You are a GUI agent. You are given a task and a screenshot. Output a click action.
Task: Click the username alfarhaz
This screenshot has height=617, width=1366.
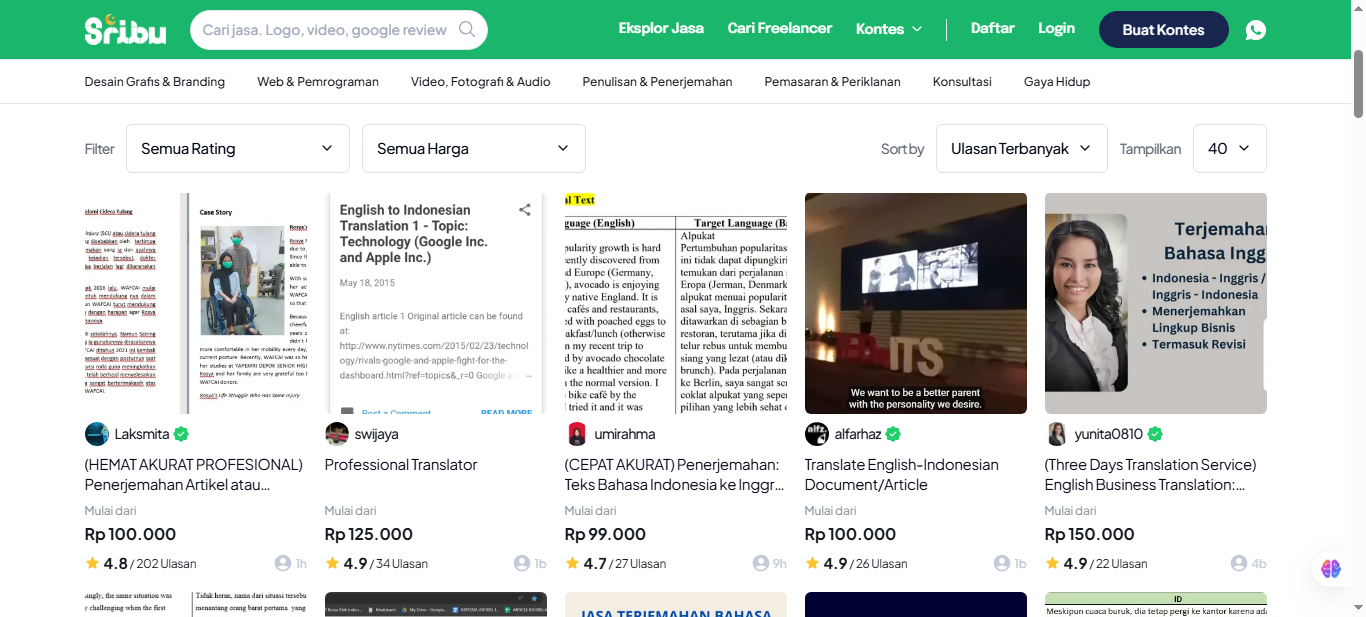click(858, 434)
